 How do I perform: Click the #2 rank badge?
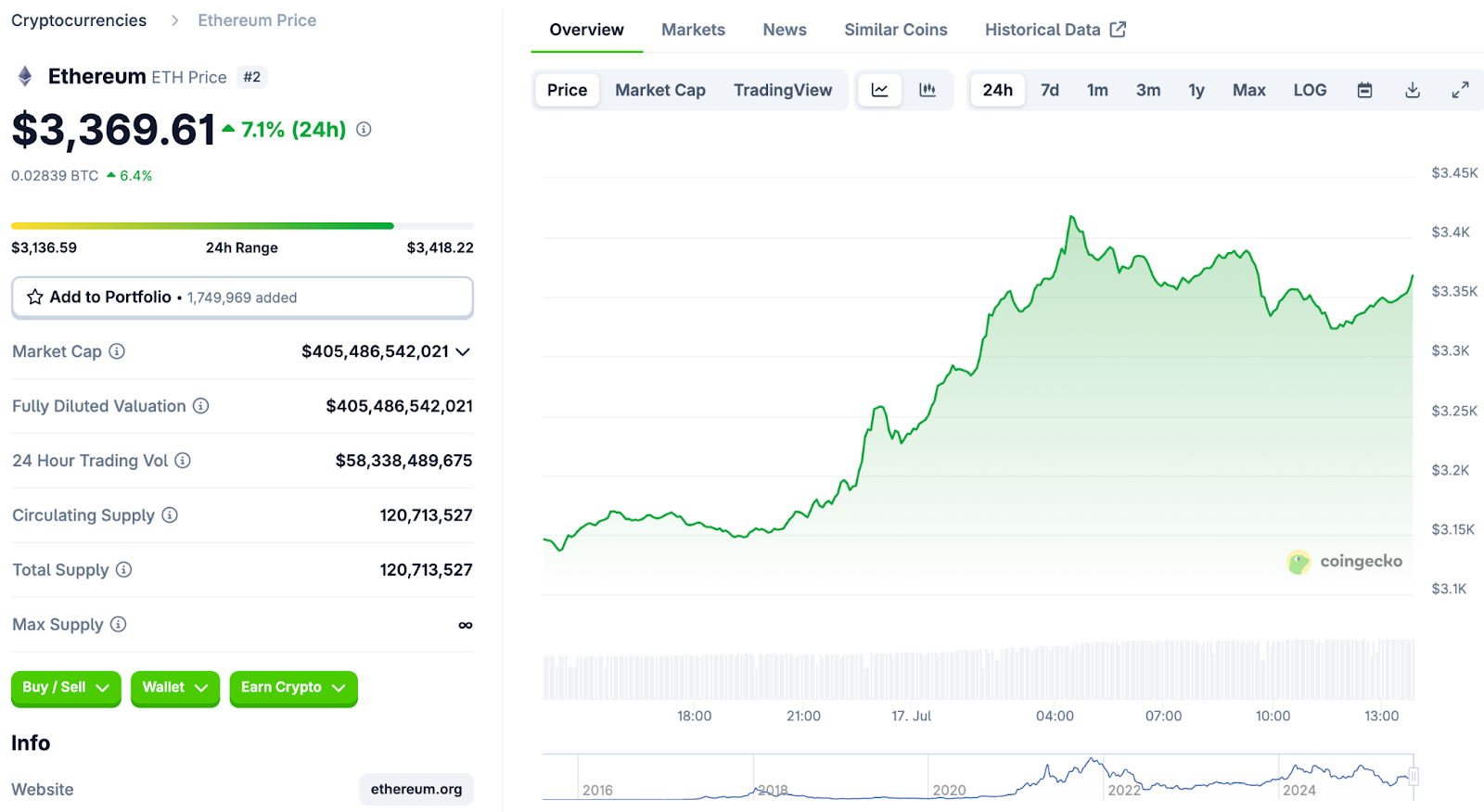[x=251, y=77]
